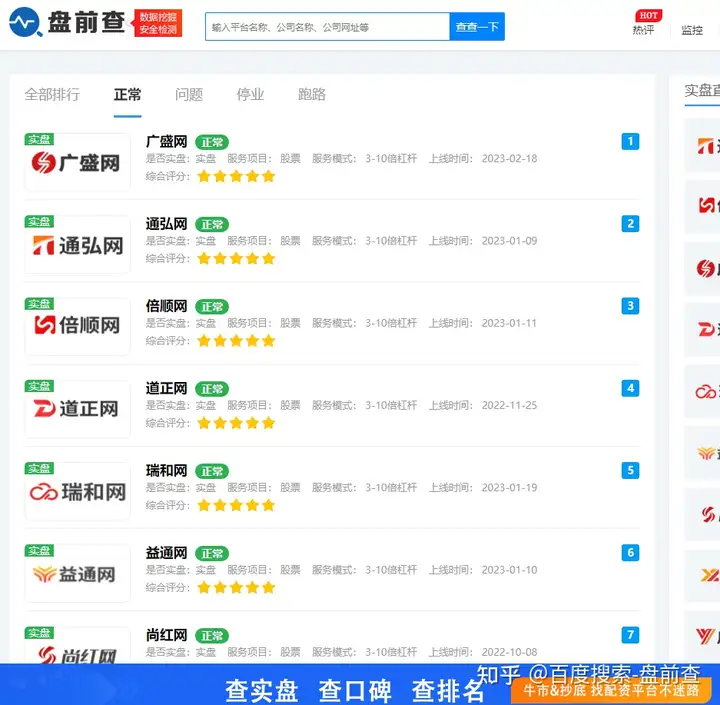The image size is (720, 705).
Task: Open the 通弘网 logo thumbnail
Action: pyautogui.click(x=77, y=244)
